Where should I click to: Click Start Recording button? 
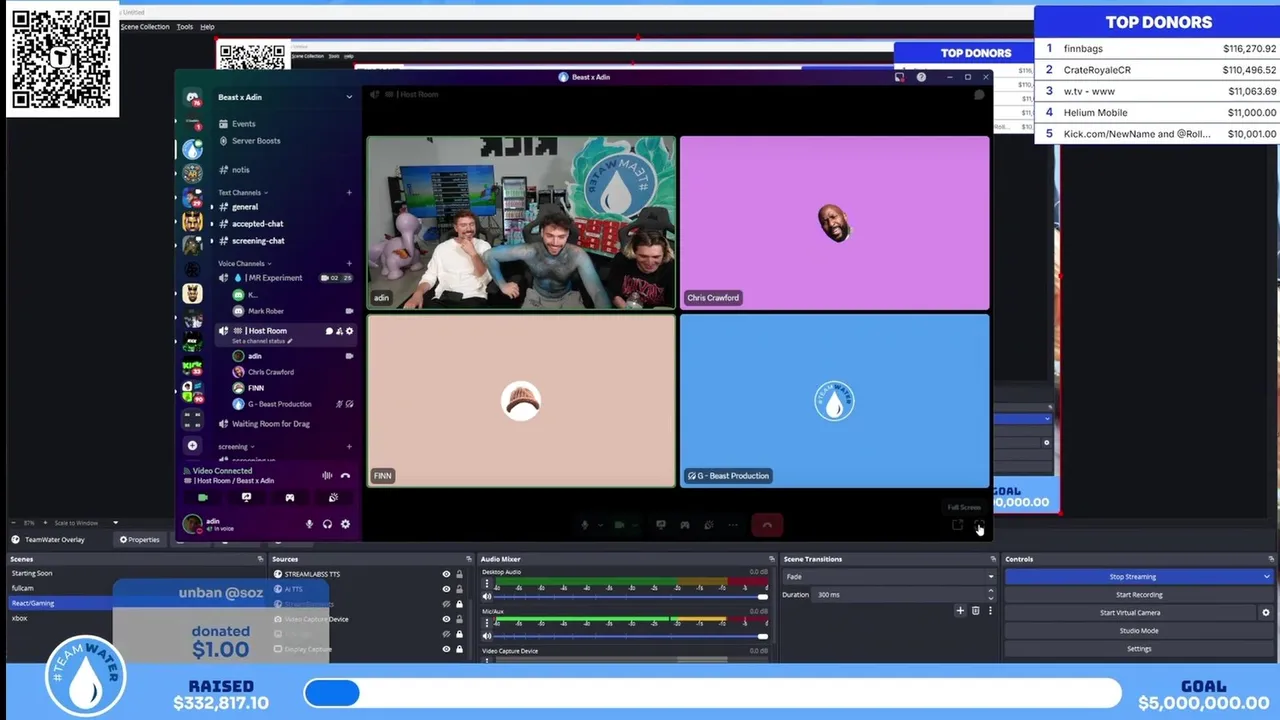[1139, 595]
